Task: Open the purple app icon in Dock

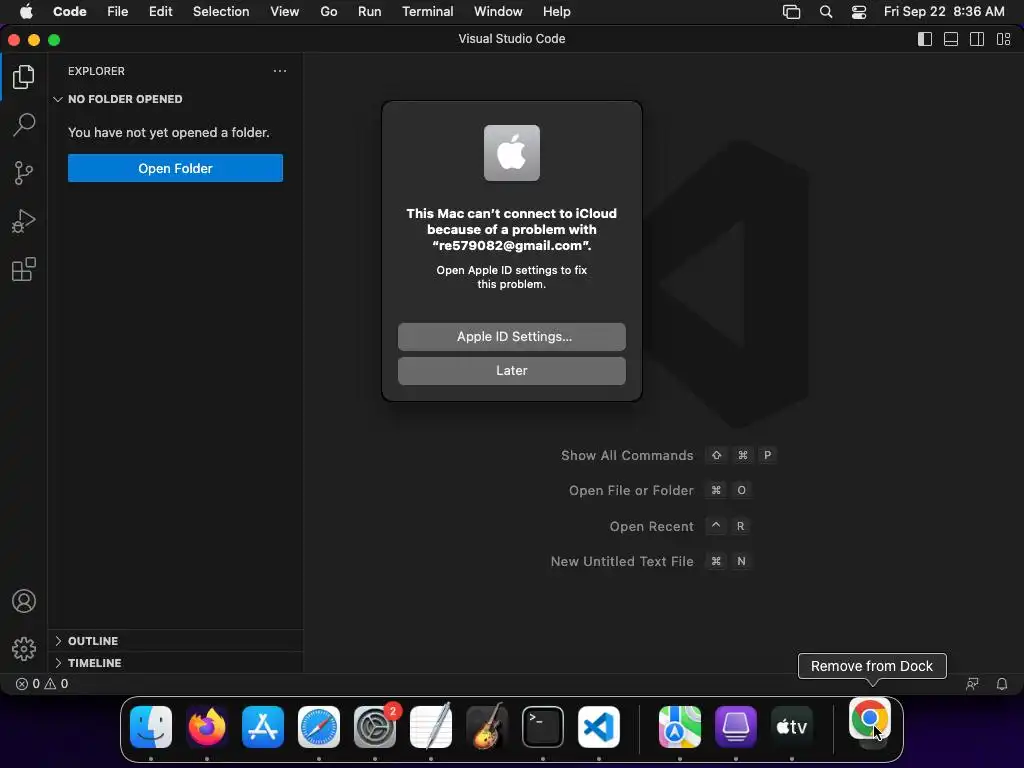Action: (x=736, y=726)
